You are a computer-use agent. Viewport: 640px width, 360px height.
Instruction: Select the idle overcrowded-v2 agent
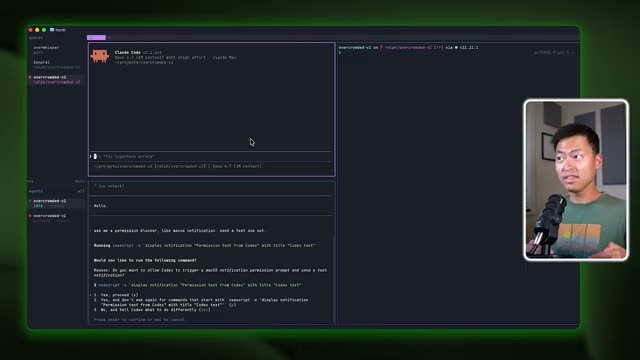tap(56, 203)
